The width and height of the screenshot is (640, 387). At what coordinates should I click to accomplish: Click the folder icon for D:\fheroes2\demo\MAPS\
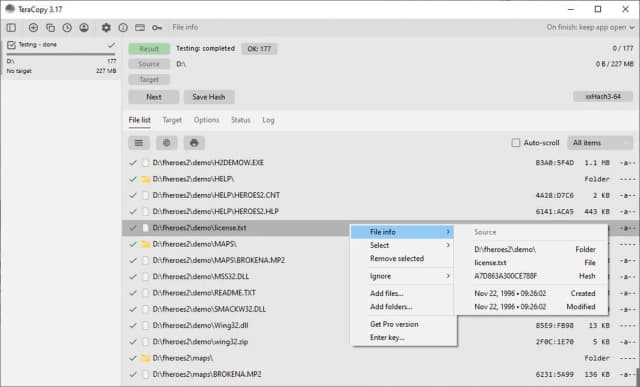coord(145,244)
